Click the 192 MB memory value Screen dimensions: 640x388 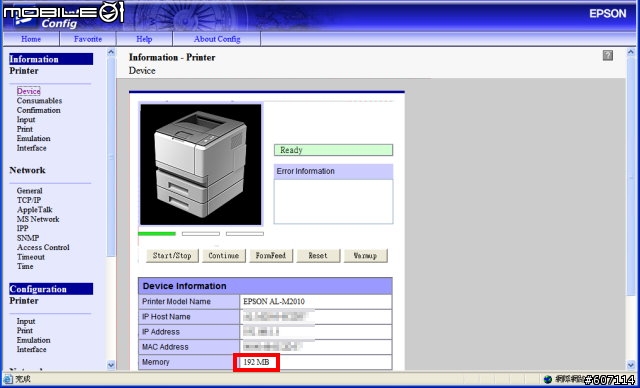256,362
